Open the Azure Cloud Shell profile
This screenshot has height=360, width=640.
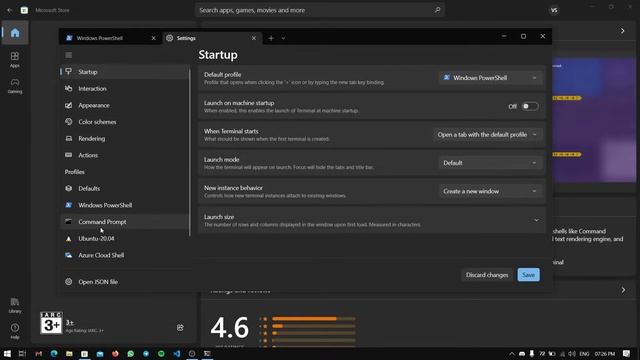124,255
